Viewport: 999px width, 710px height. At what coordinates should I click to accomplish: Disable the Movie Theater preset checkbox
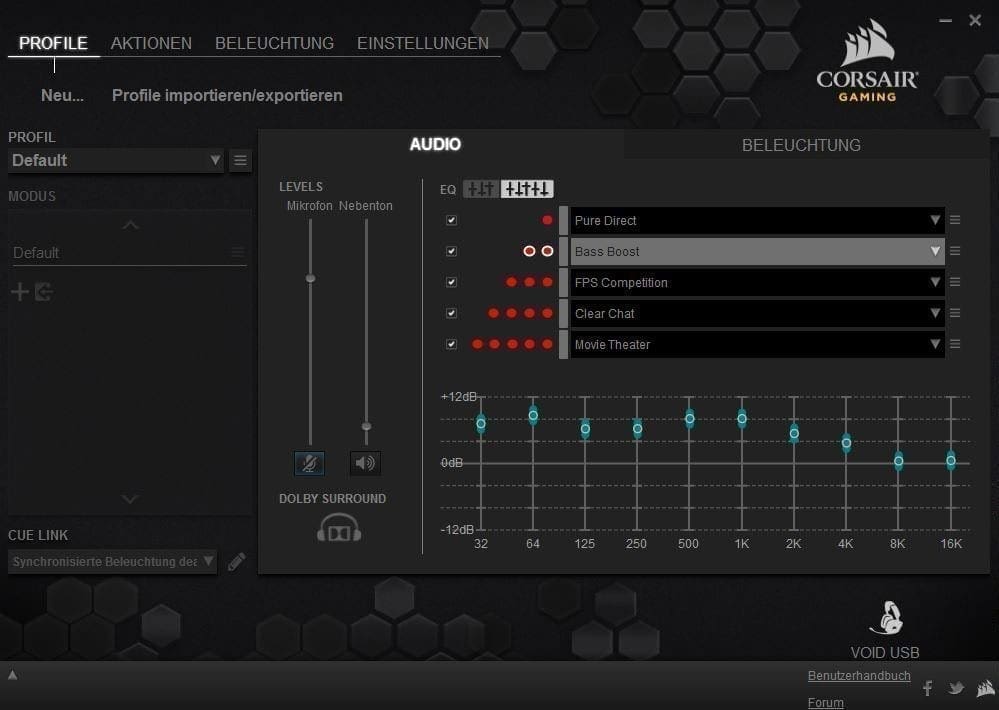pyautogui.click(x=451, y=344)
